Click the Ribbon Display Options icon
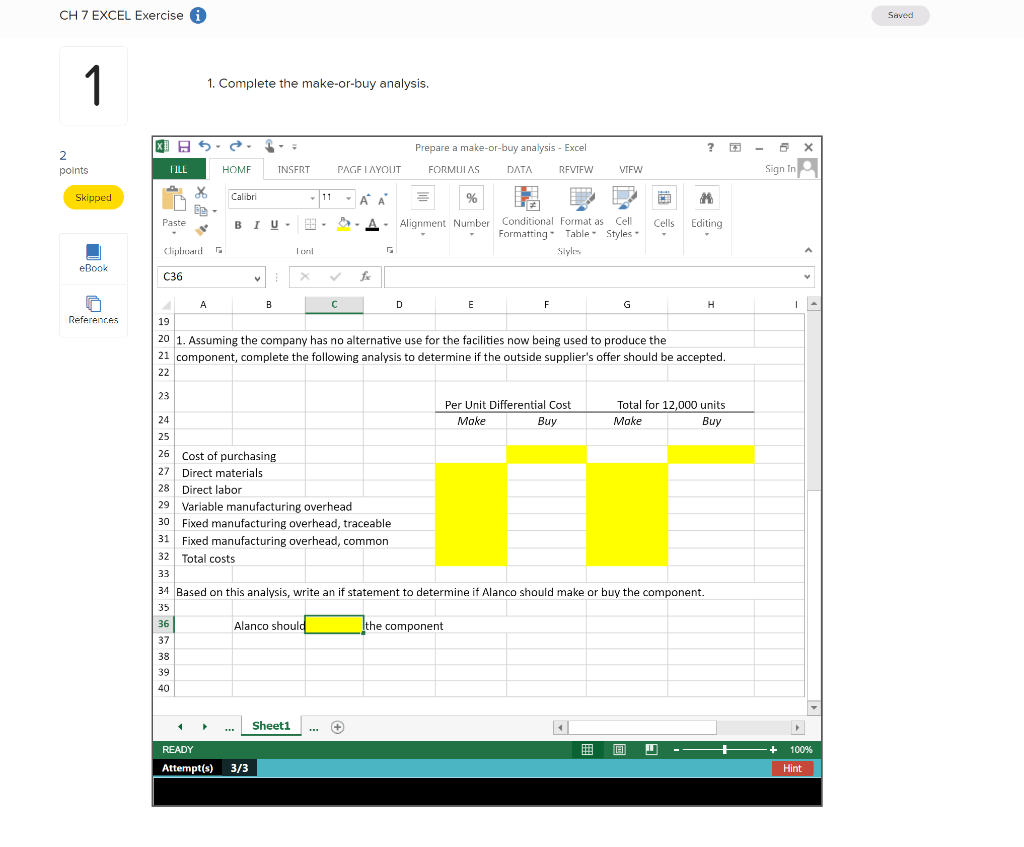 [735, 148]
